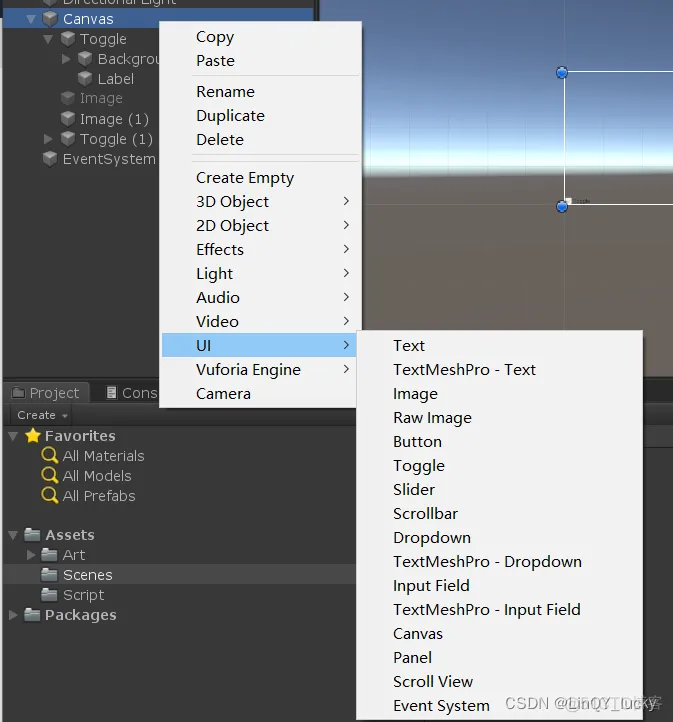Open the 3D Object submenu

click(260, 202)
